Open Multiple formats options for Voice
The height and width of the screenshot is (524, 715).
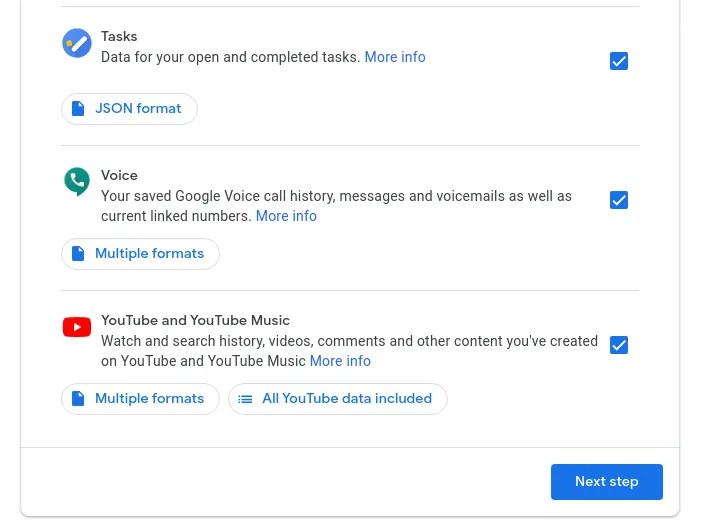click(140, 254)
